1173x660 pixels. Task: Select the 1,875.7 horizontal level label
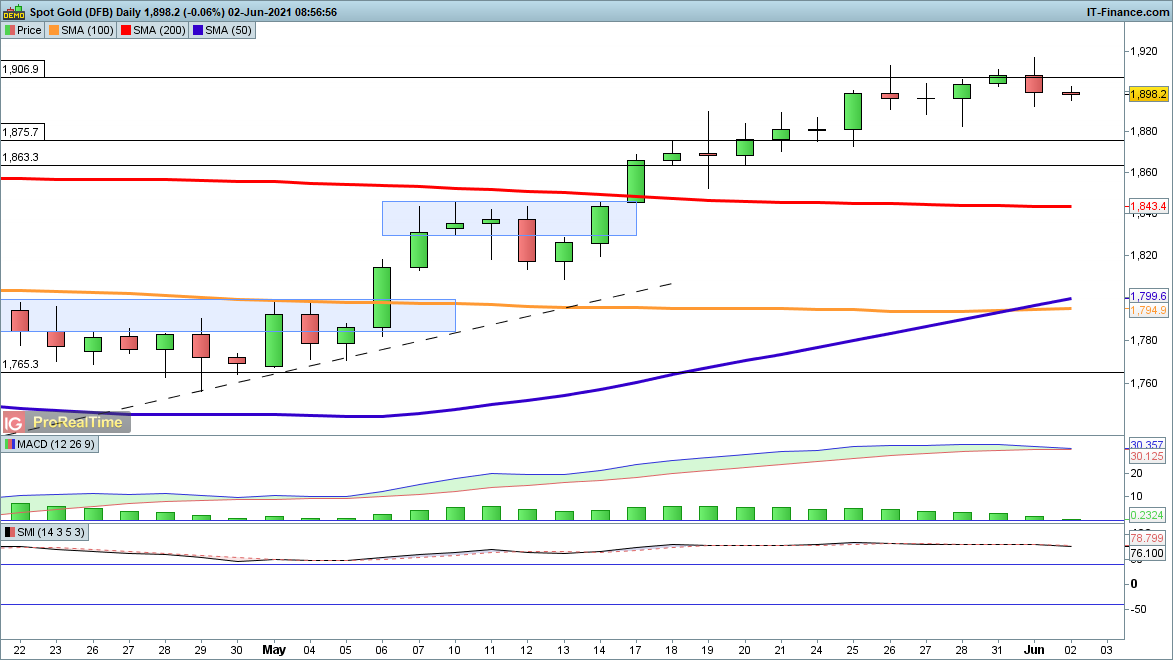click(x=21, y=132)
